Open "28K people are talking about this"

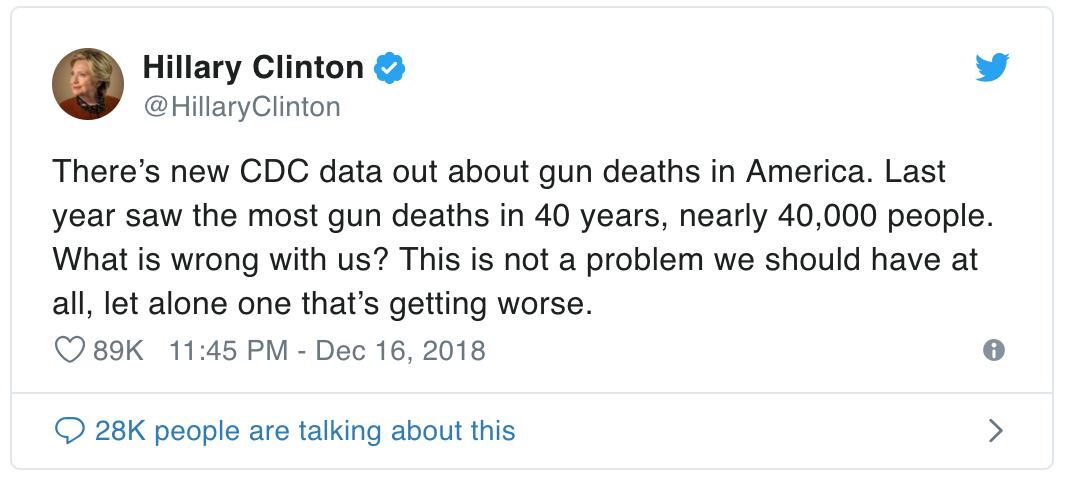tap(305, 431)
